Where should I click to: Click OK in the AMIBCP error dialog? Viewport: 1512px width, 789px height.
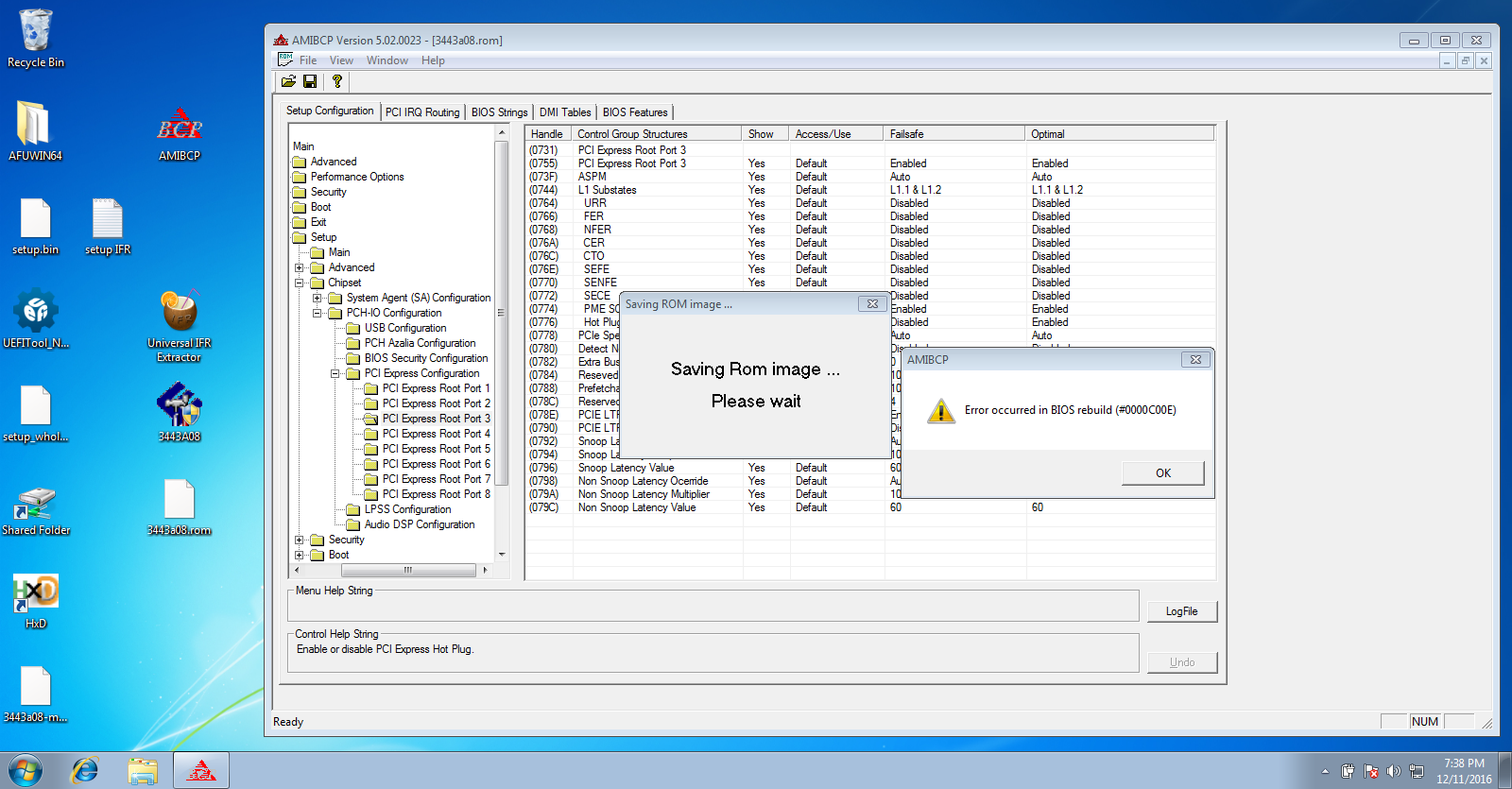pyautogui.click(x=1163, y=473)
